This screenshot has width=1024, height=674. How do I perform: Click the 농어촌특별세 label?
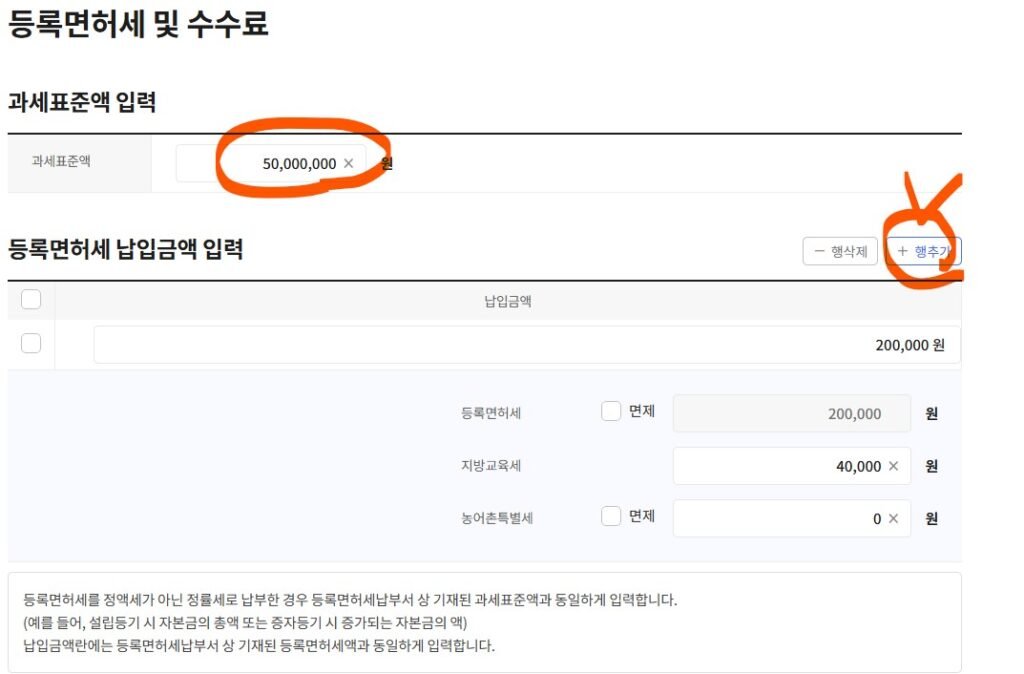[497, 518]
